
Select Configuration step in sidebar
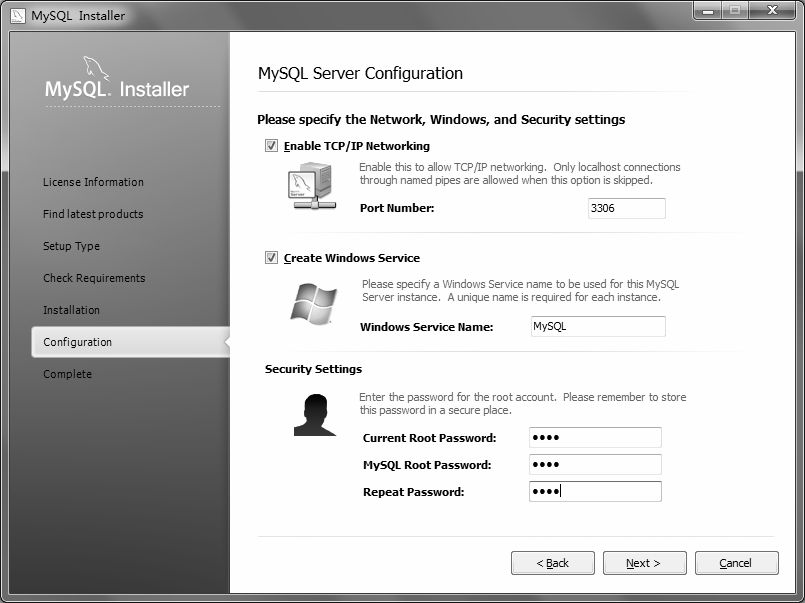coord(130,342)
